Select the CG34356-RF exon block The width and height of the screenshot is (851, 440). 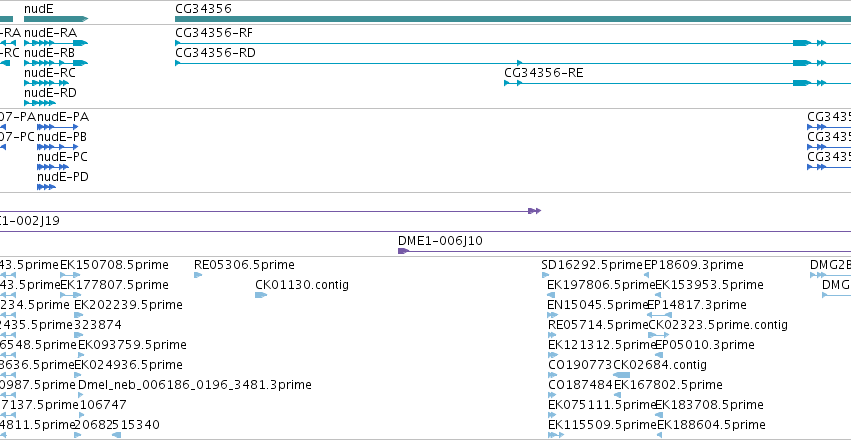(802, 43)
